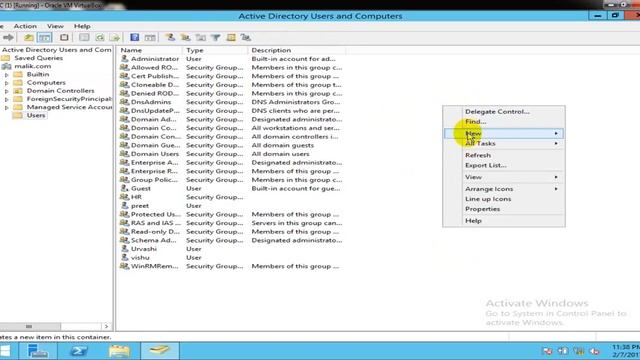Choose Line up Icons menu entry
640x360 pixels.
tap(488, 199)
